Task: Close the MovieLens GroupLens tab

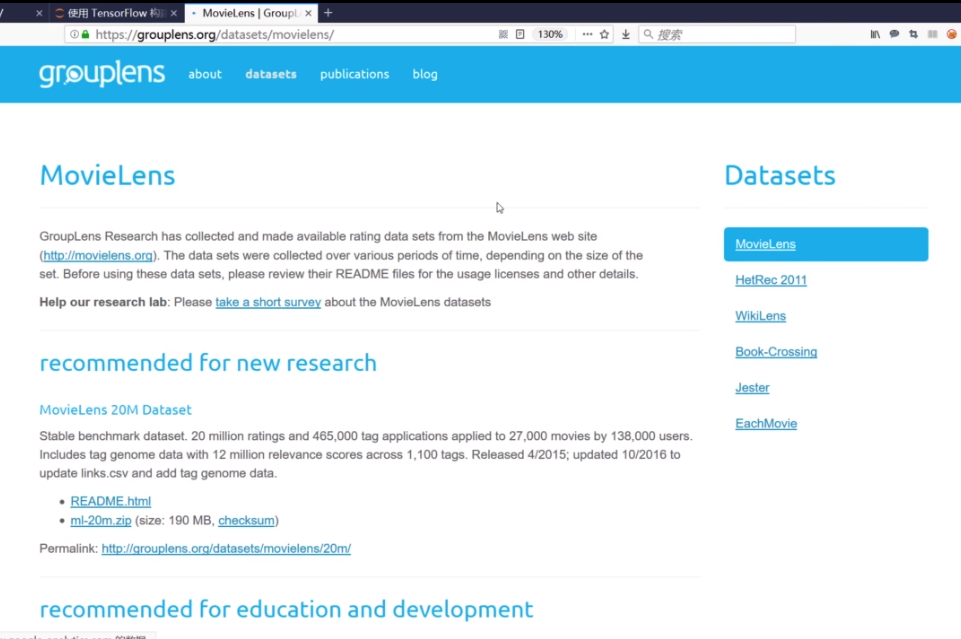Action: (308, 13)
